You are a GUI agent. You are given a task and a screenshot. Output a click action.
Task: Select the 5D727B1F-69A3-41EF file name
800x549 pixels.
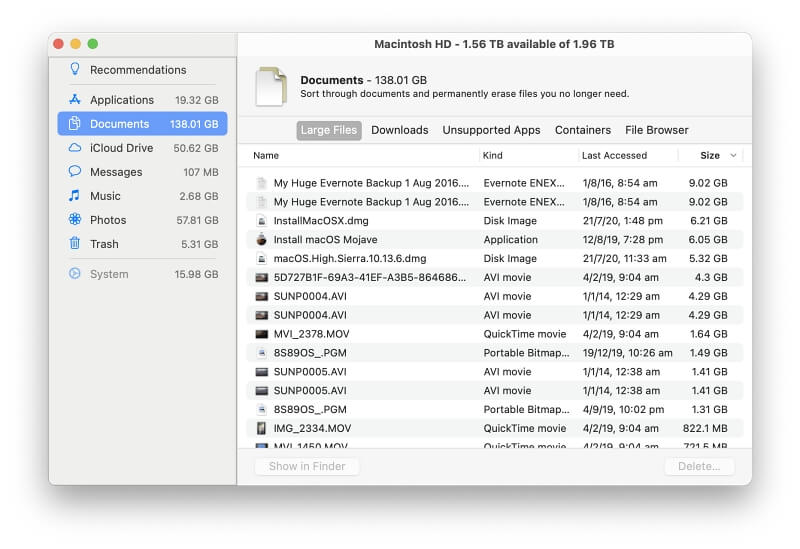pos(369,277)
